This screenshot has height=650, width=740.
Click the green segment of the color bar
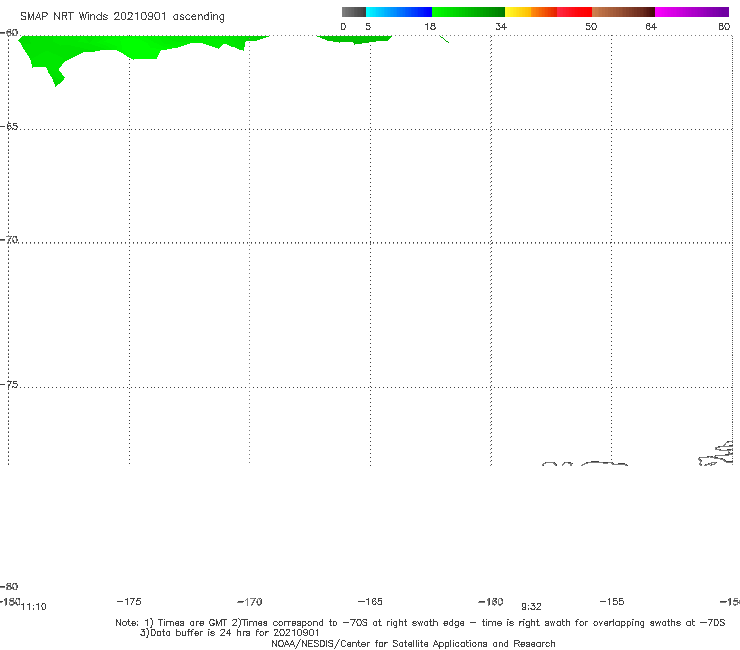click(468, 12)
